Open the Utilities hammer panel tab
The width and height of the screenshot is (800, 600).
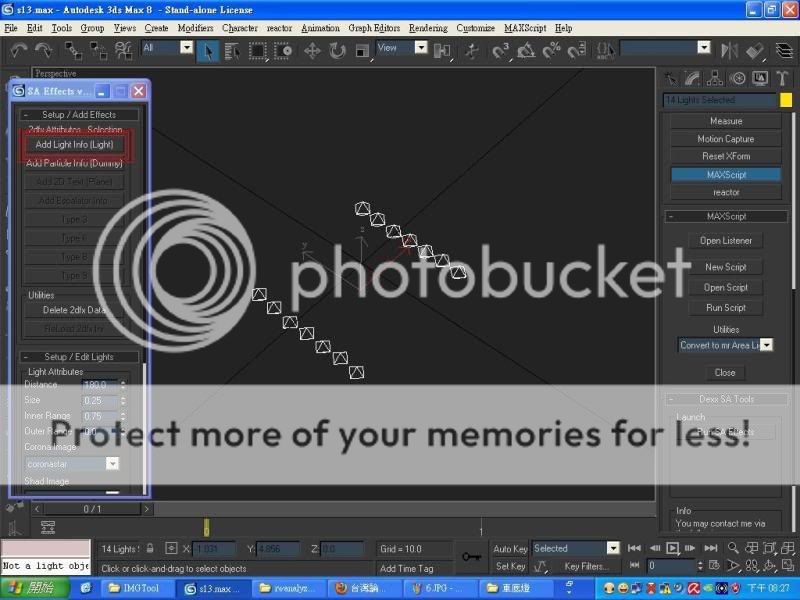(781, 78)
